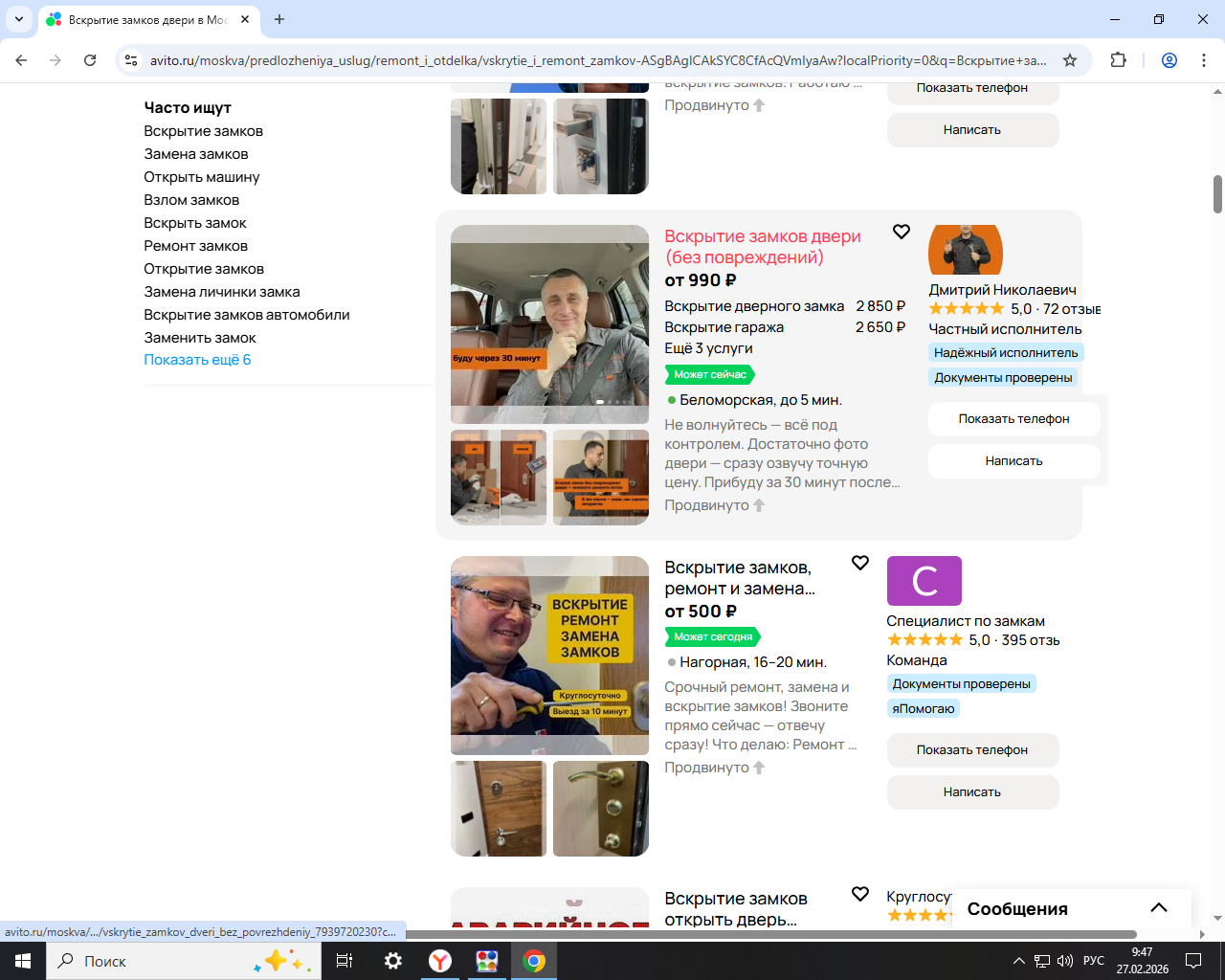Open the 'Ремонт замков' frequent search link
Viewport: 1225px width, 980px height.
[196, 246]
